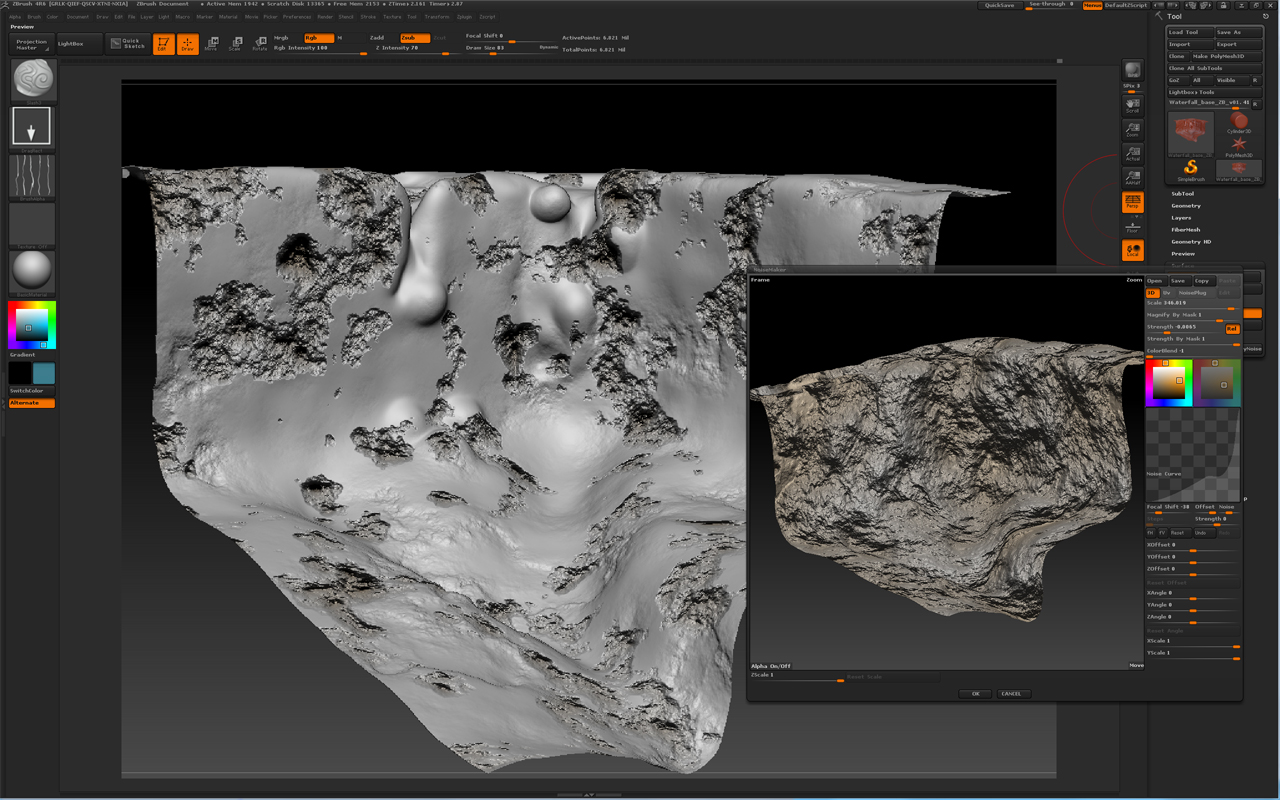Expand the SubTool palette section
This screenshot has height=800, width=1280.
click(1183, 194)
